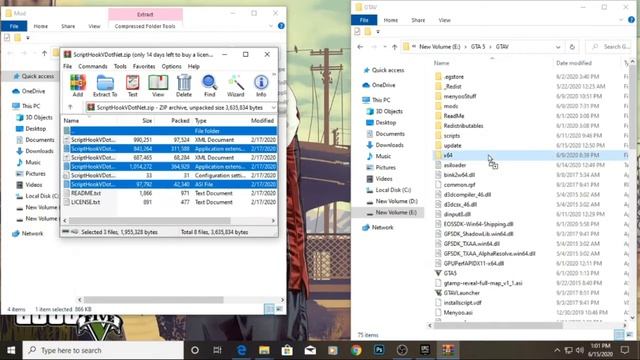Image resolution: width=640 pixels, height=360 pixels.
Task: Open Microsoft Edge from taskbar
Action: [241, 350]
